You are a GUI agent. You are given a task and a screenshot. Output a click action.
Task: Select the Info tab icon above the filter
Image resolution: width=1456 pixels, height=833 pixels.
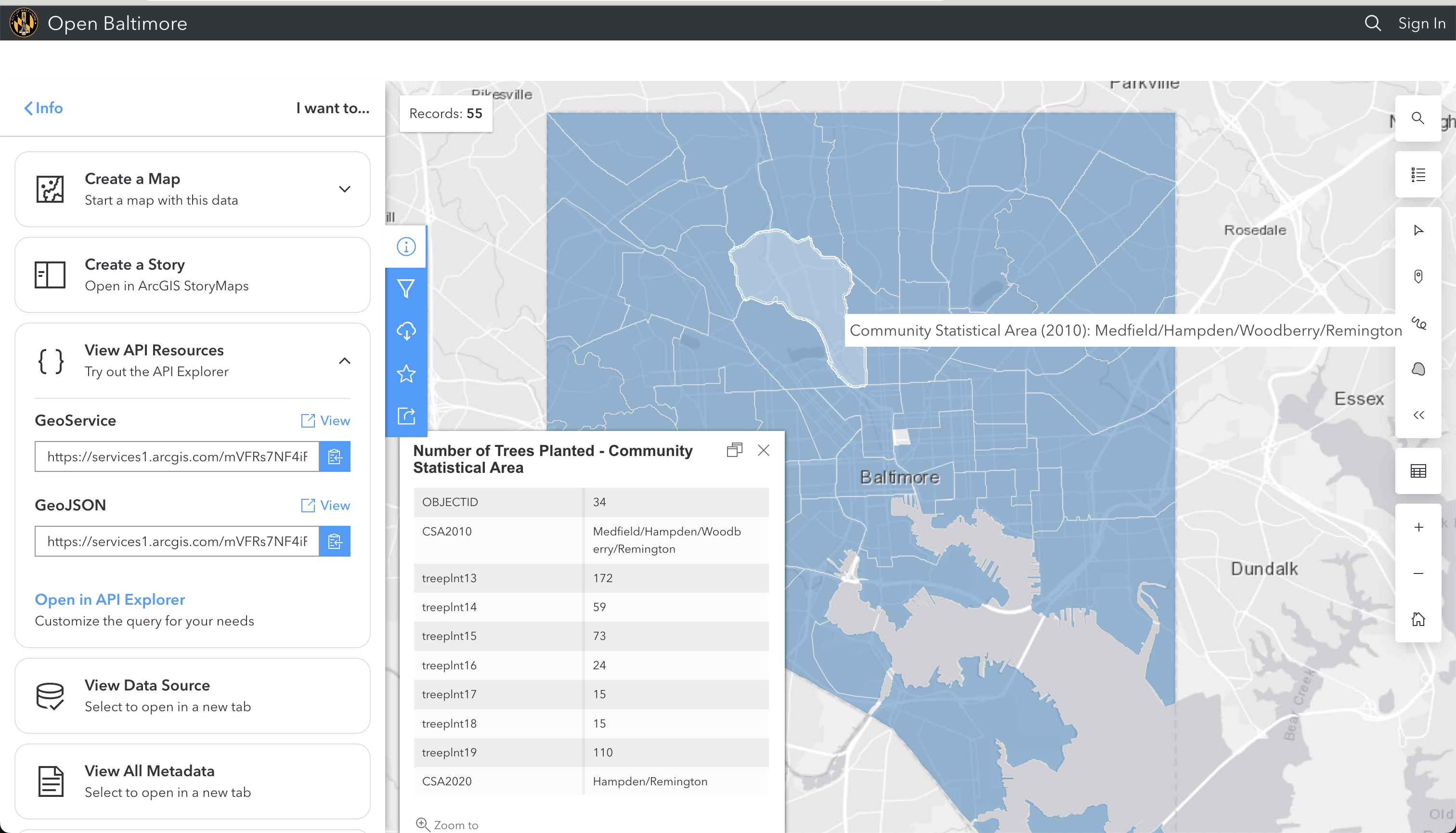406,246
